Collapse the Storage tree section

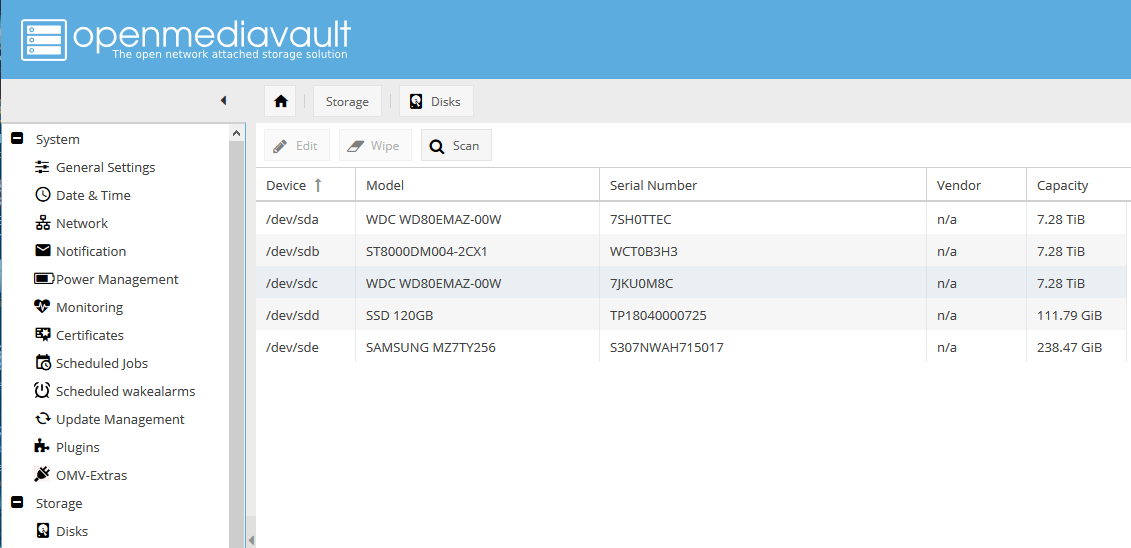[x=17, y=503]
